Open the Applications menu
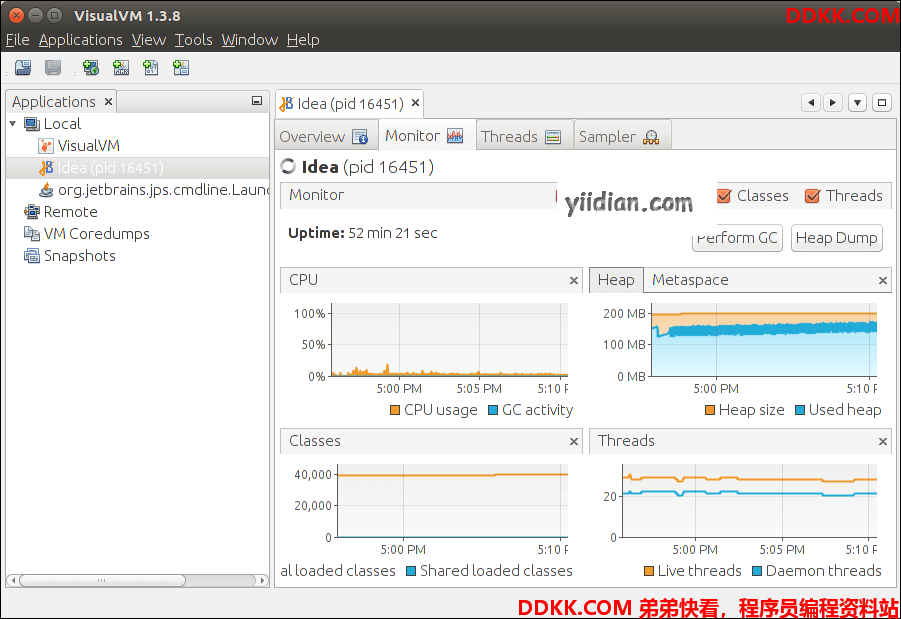901x619 pixels. pyautogui.click(x=80, y=40)
